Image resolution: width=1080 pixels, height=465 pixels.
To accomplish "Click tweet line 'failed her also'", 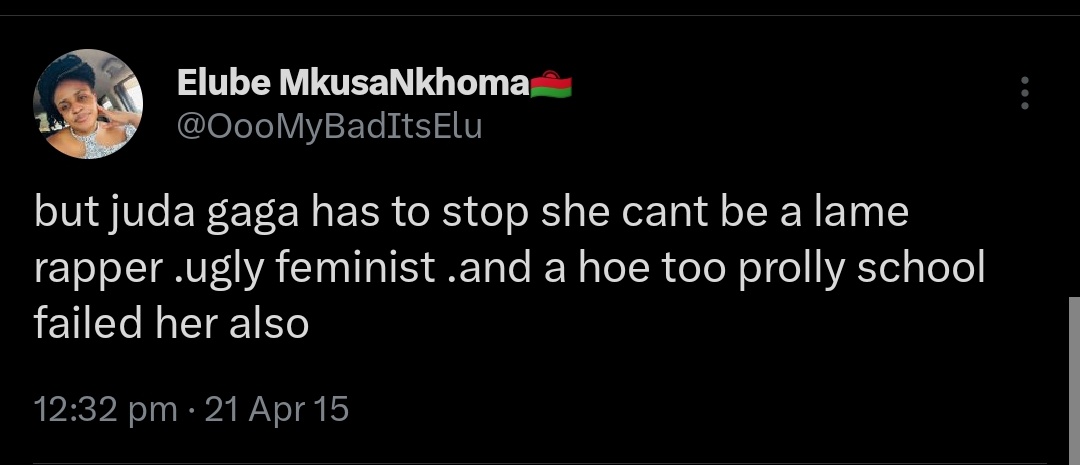I will point(171,323).
